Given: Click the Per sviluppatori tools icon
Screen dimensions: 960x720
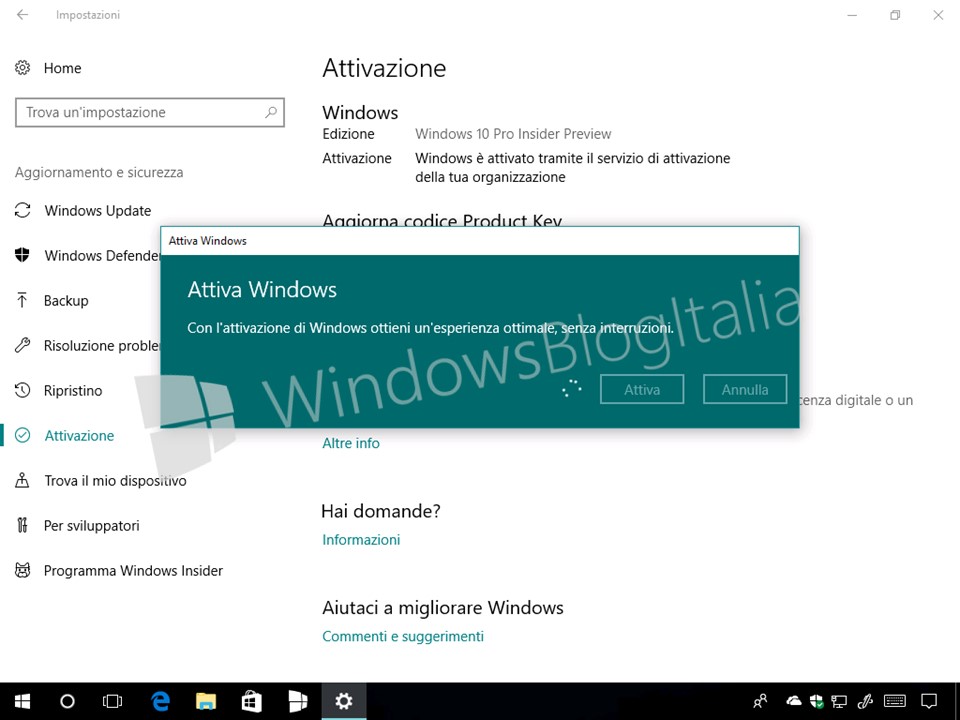Looking at the screenshot, I should 23,525.
